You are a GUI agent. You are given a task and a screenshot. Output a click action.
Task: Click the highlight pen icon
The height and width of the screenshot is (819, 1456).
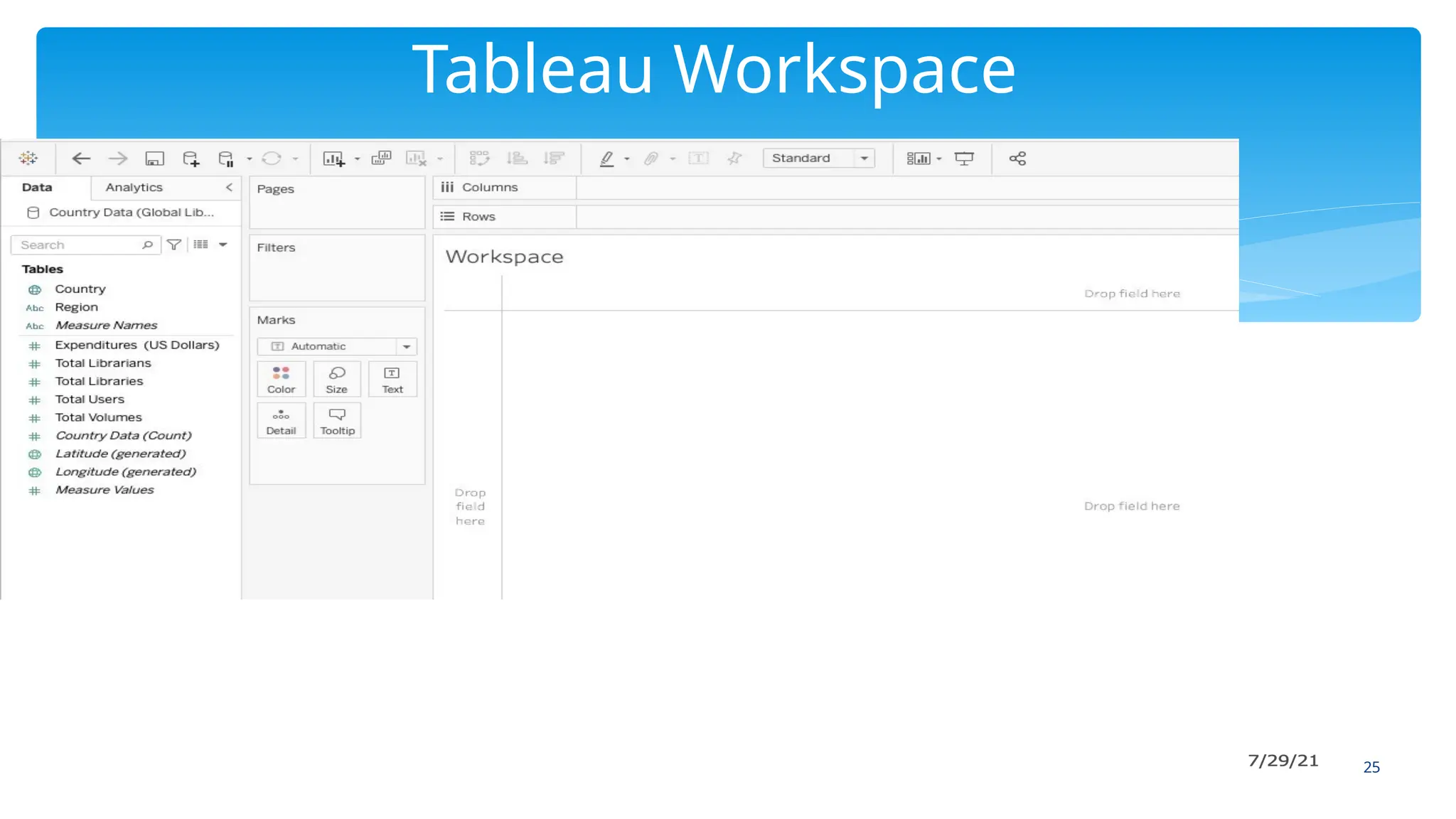(606, 159)
